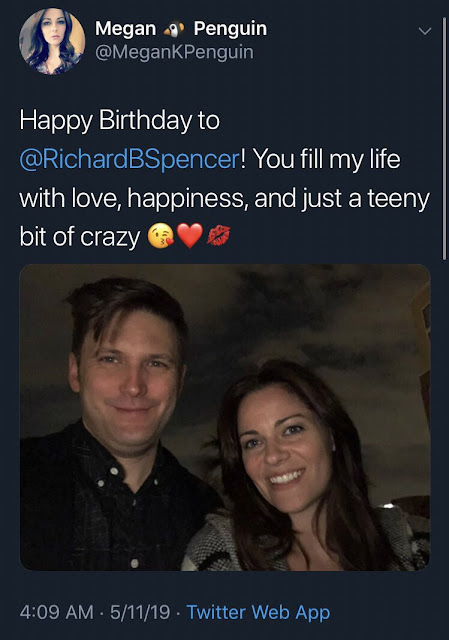Click the text 'with love, happiness'
Image resolution: width=449 pixels, height=640 pixels.
click(133, 199)
